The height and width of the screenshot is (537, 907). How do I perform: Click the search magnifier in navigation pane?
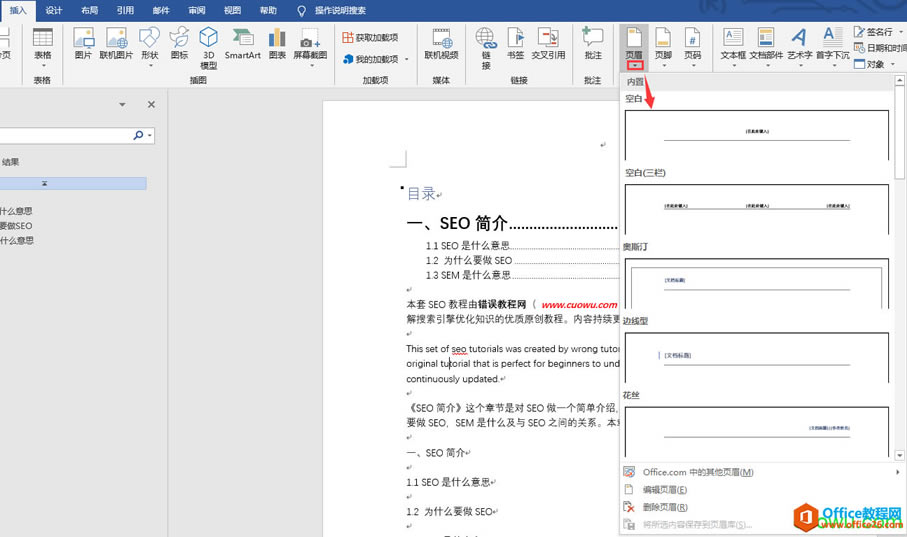coord(138,135)
